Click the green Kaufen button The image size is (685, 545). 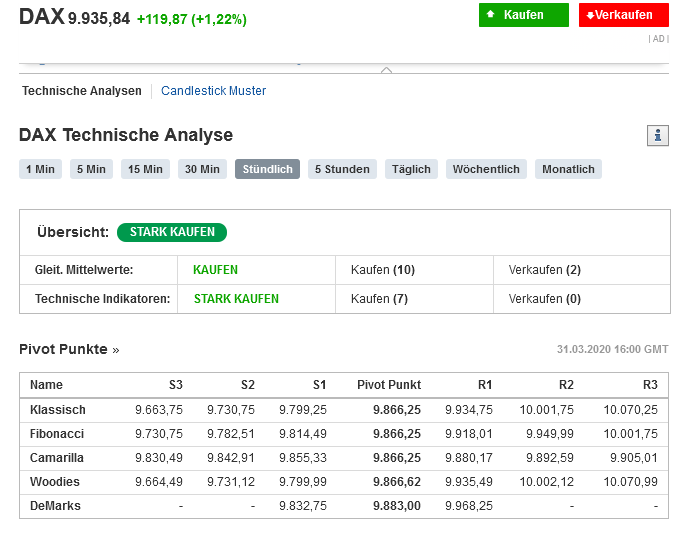click(523, 15)
